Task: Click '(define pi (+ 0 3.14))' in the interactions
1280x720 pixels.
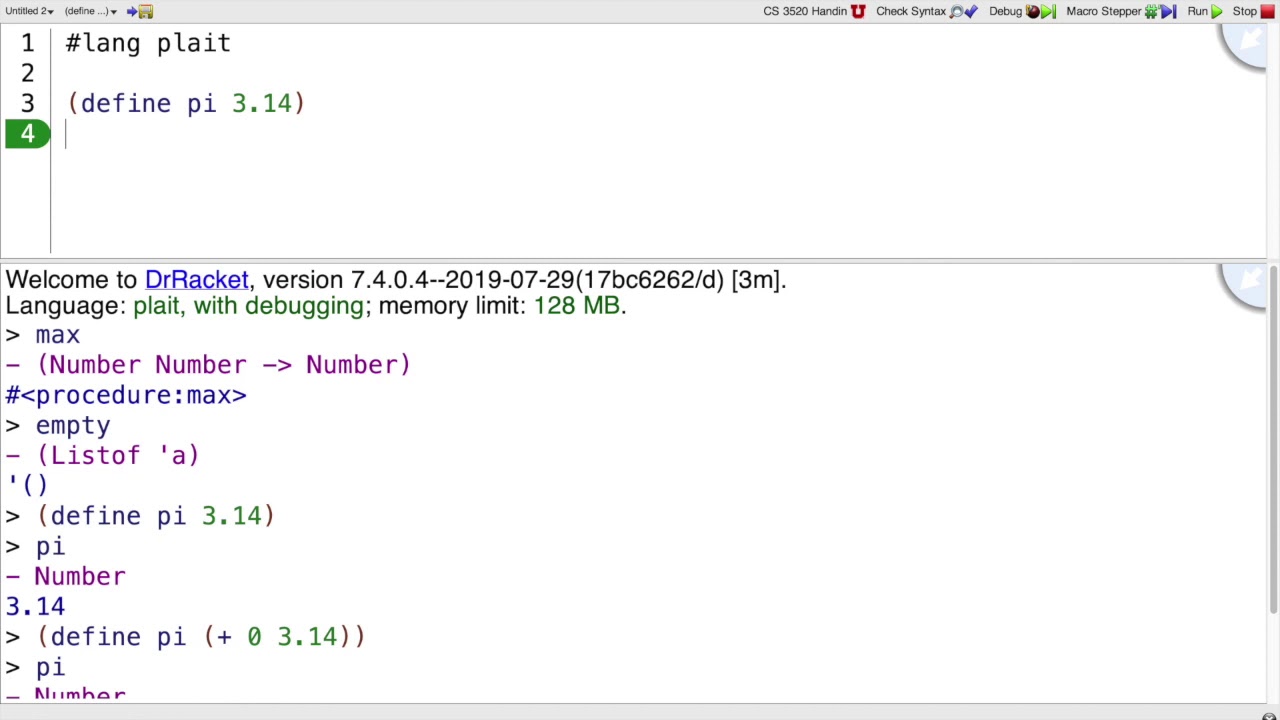Action: 201,637
